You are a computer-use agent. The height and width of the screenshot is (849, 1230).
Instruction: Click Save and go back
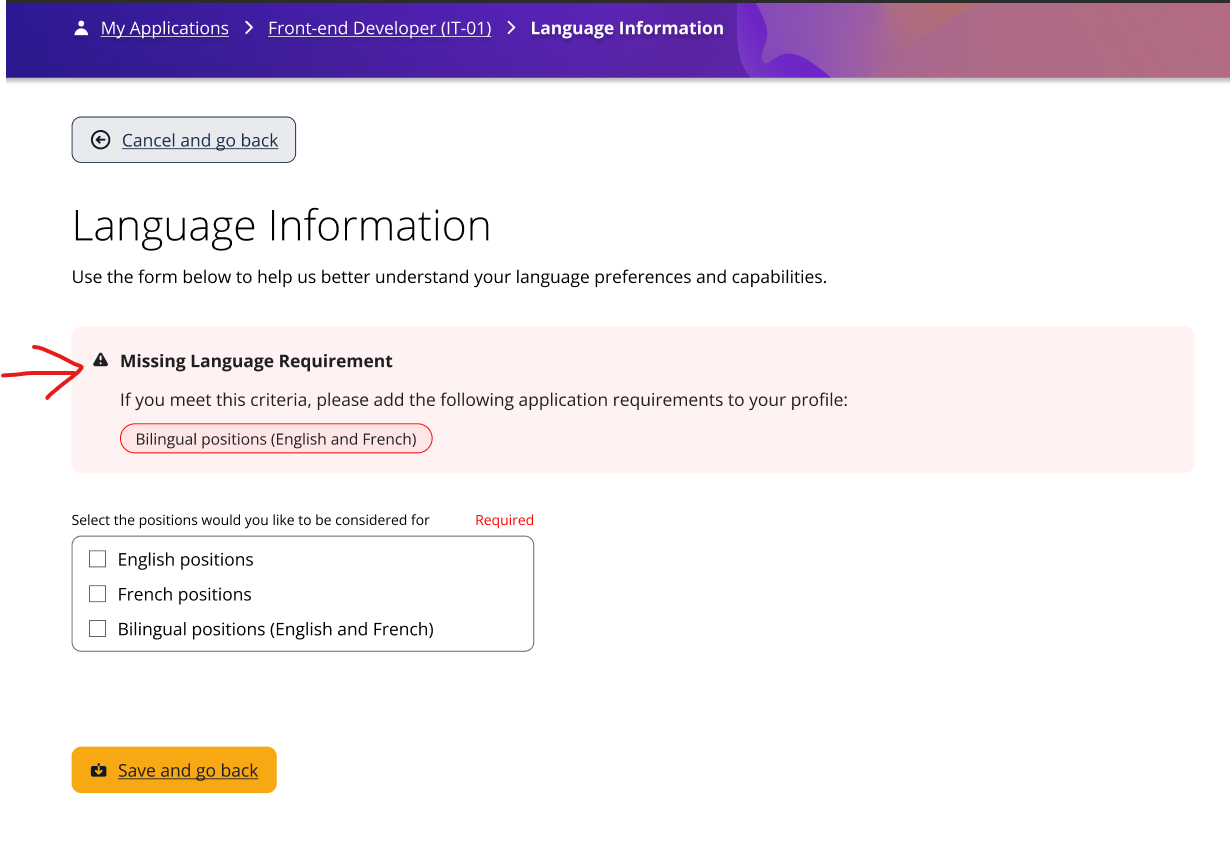174,770
